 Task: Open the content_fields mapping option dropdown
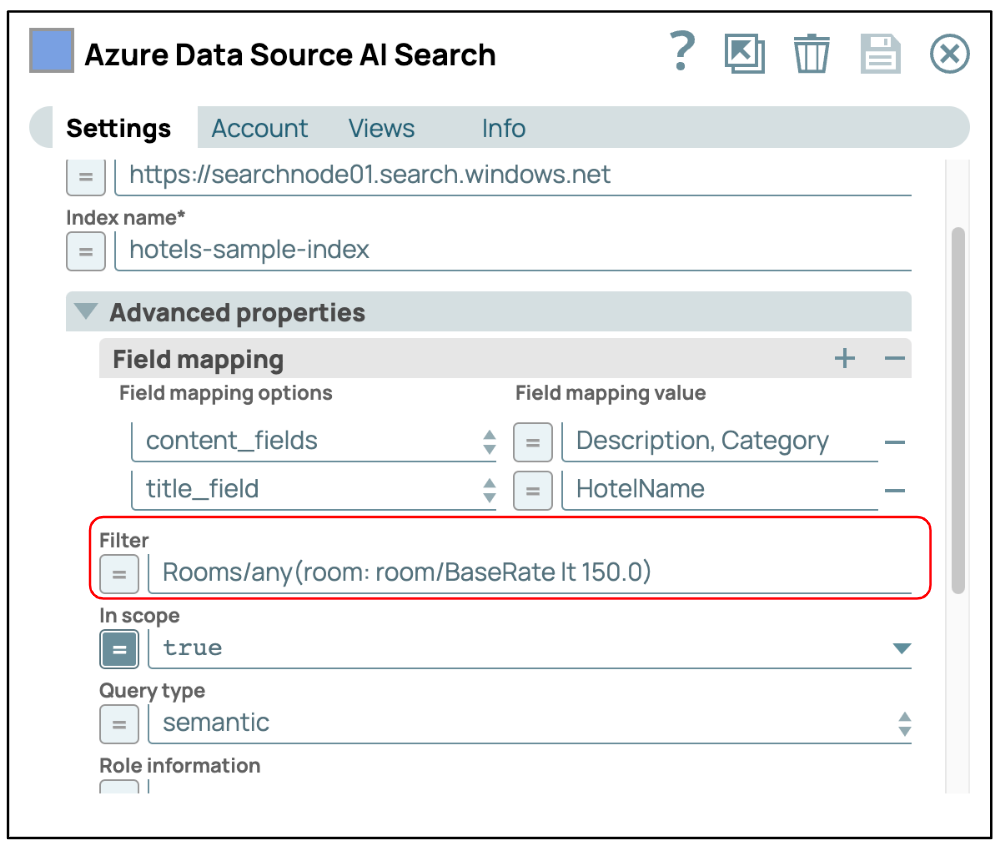[x=489, y=442]
